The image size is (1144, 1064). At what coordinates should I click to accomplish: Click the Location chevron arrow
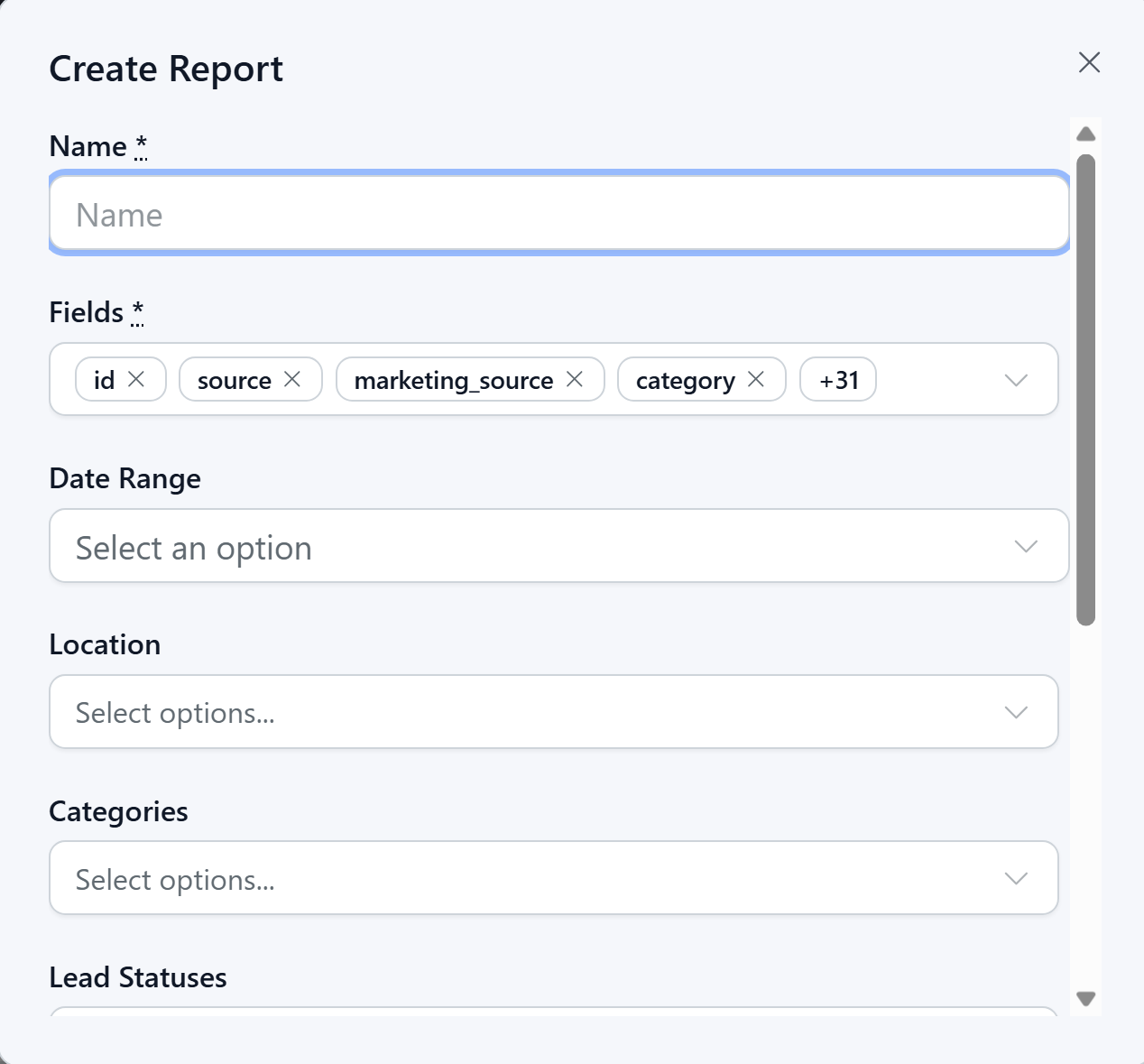tap(1016, 712)
